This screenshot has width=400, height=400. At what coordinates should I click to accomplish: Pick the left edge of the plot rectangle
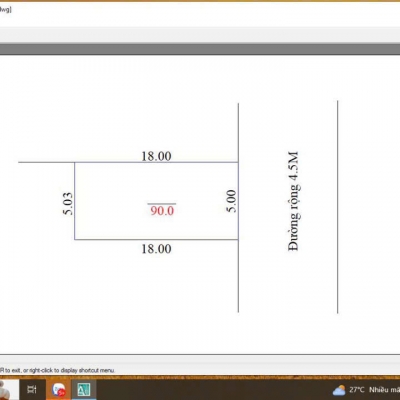pyautogui.click(x=74, y=201)
